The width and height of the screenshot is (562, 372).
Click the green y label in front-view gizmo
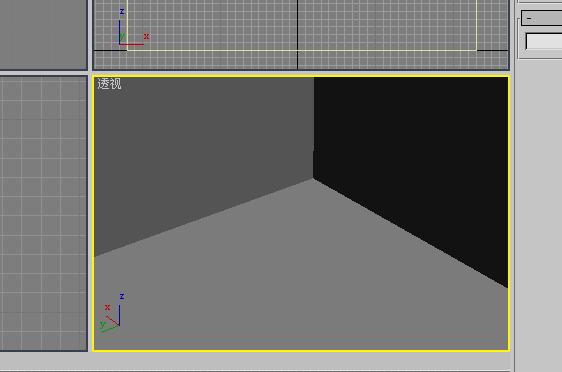pos(123,36)
